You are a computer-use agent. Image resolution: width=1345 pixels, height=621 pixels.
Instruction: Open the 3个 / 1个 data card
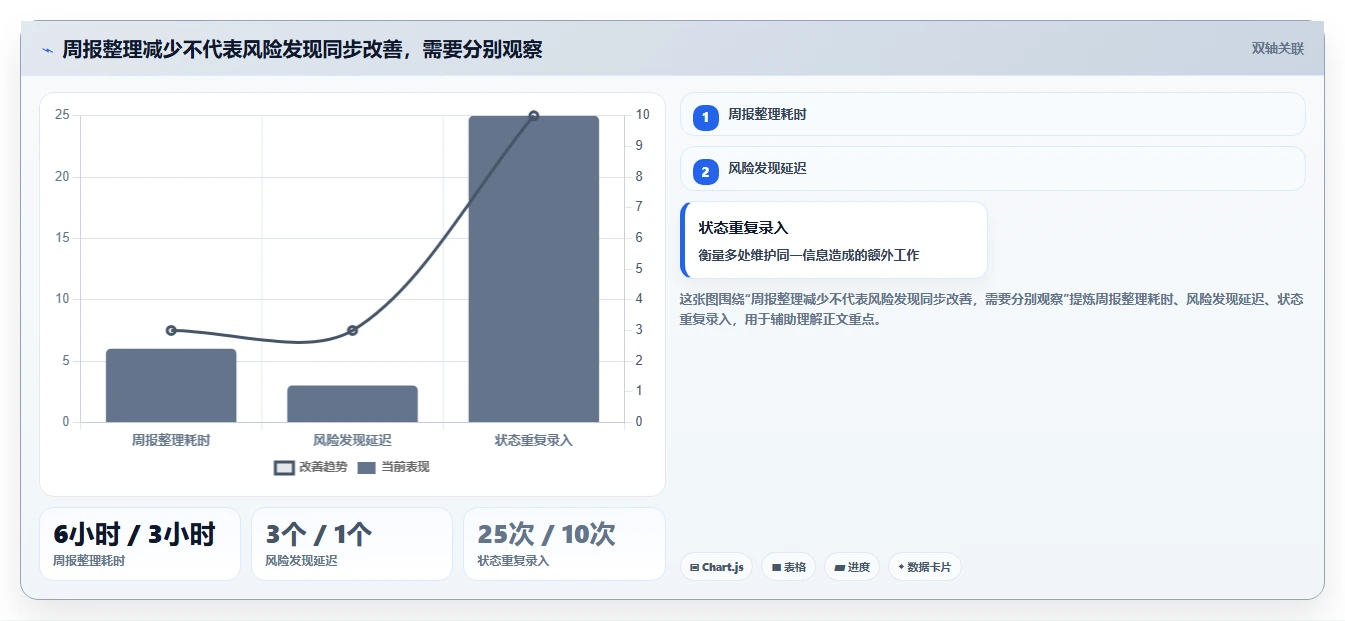point(352,544)
